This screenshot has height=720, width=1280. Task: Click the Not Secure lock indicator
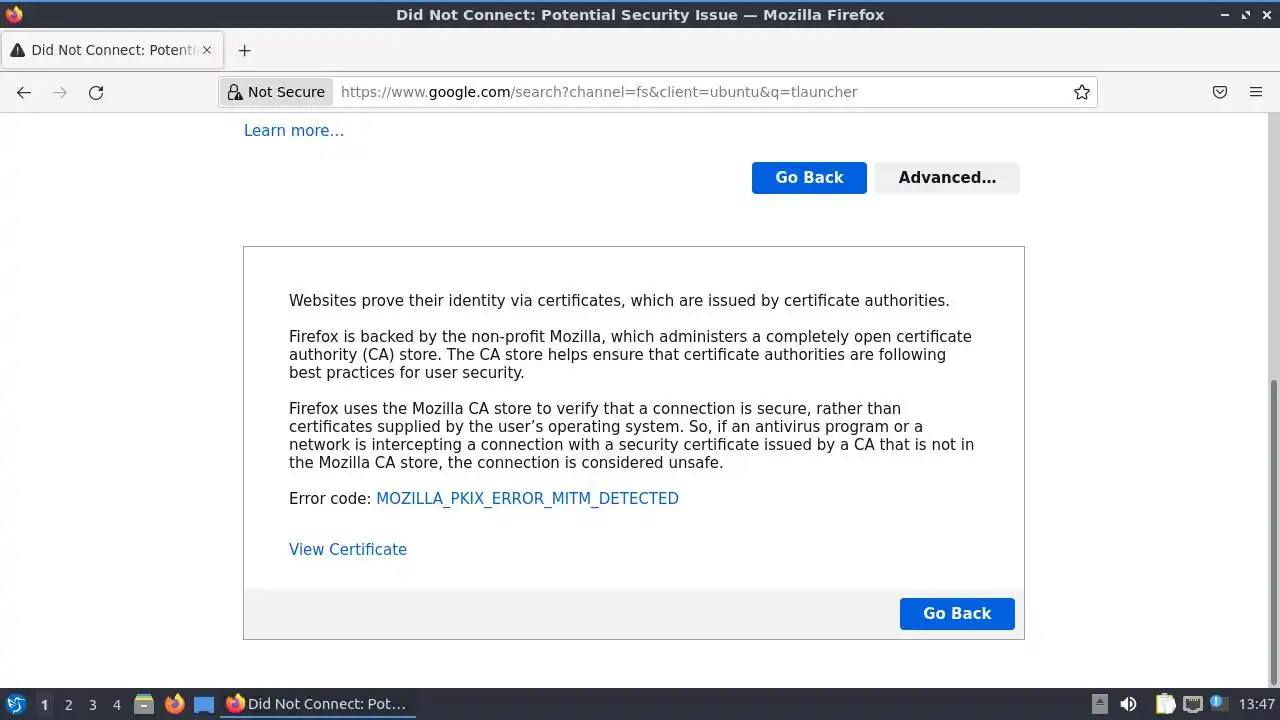pyautogui.click(x=276, y=92)
